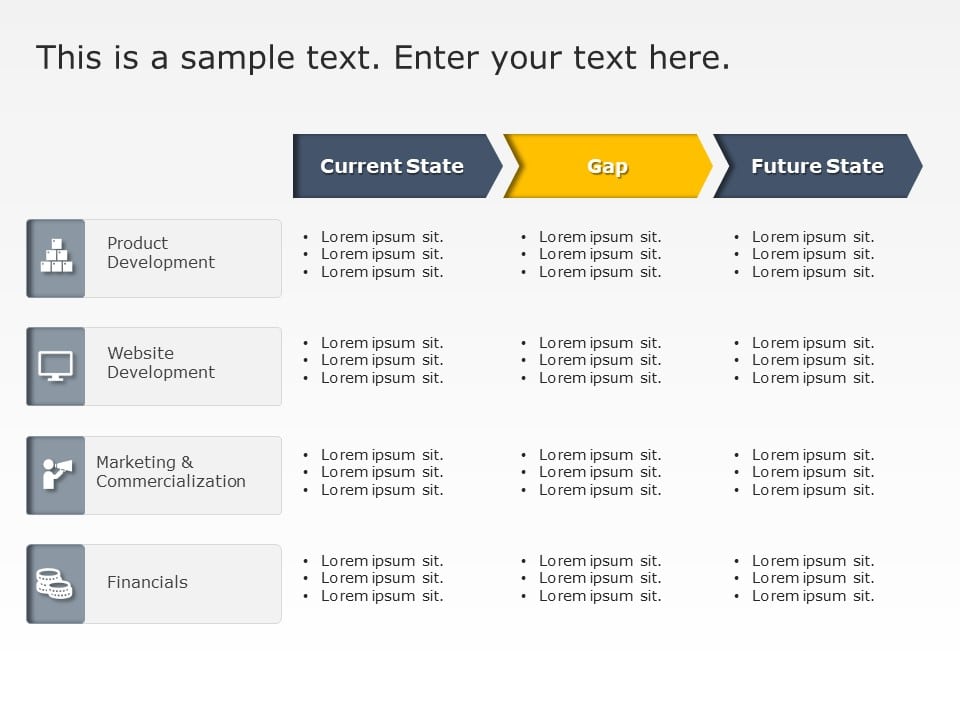
Task: Select the Financials label box
Action: tap(182, 583)
